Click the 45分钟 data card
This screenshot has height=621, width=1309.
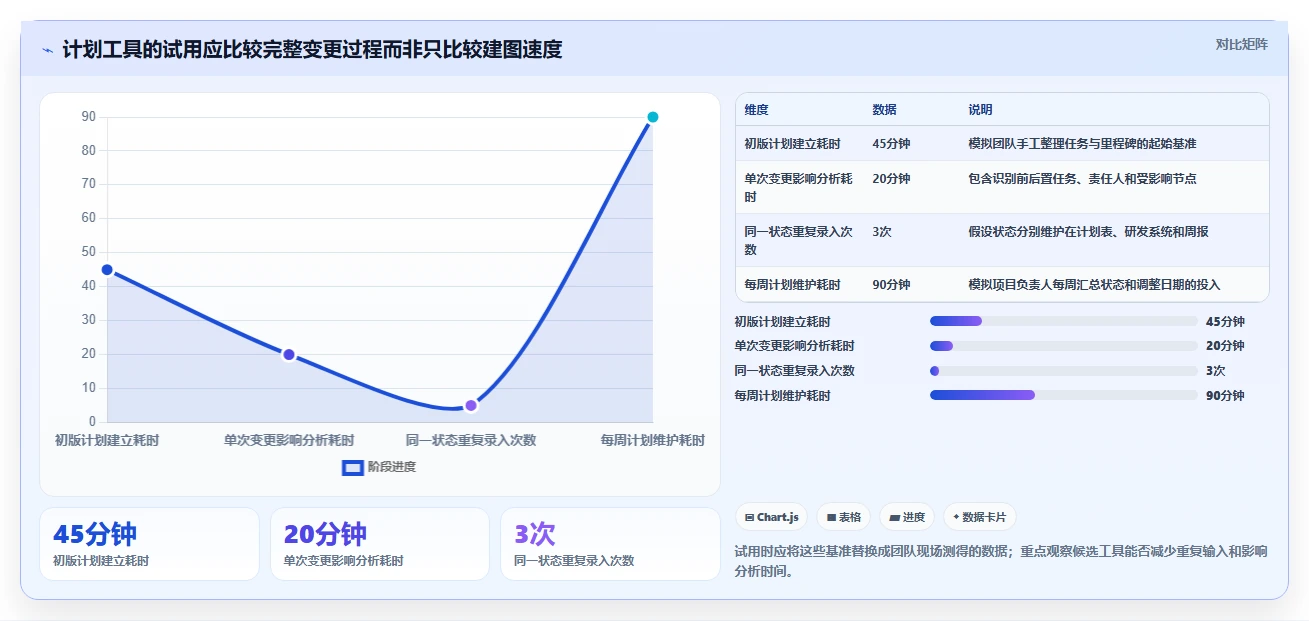tap(149, 544)
